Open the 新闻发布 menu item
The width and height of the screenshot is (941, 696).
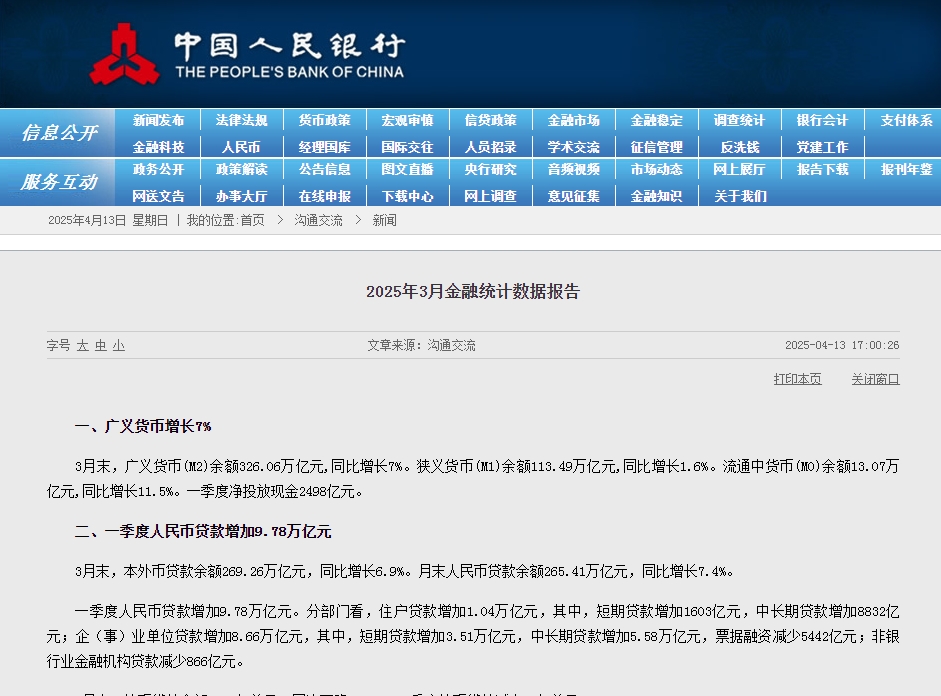pos(159,120)
